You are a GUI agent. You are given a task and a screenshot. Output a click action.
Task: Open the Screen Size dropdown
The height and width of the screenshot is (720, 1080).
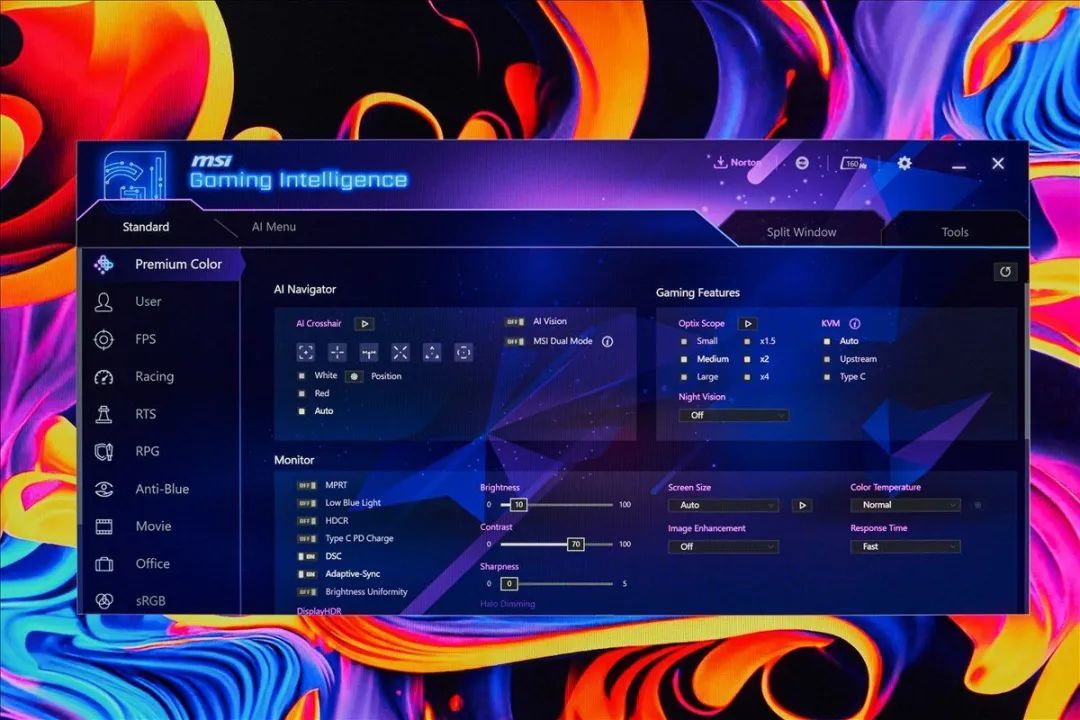tap(723, 505)
